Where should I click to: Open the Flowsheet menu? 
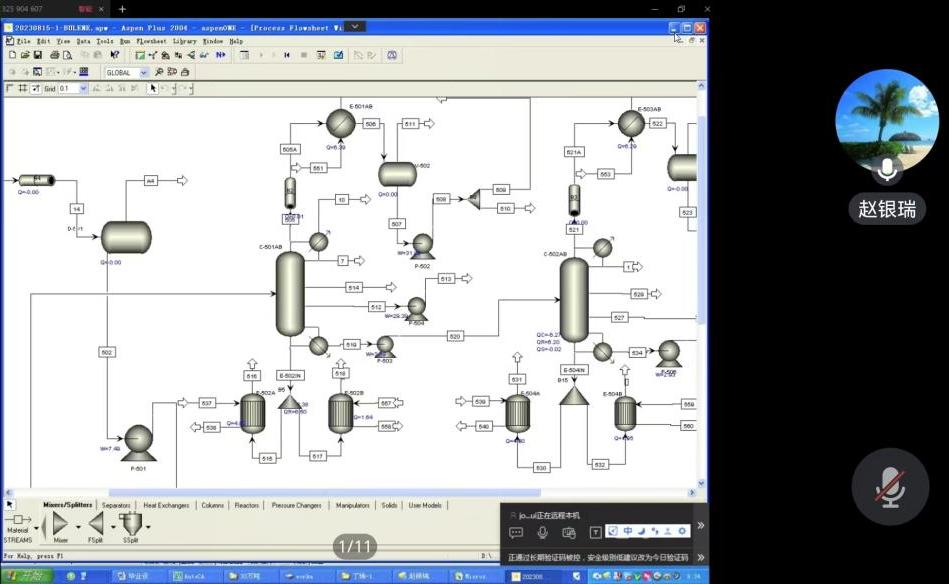pos(151,41)
